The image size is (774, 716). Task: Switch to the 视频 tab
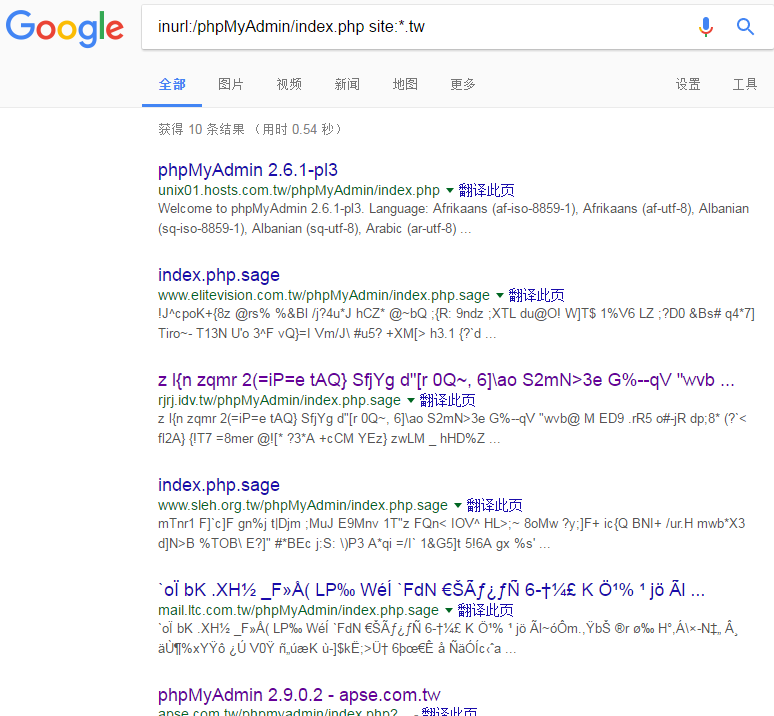point(289,84)
